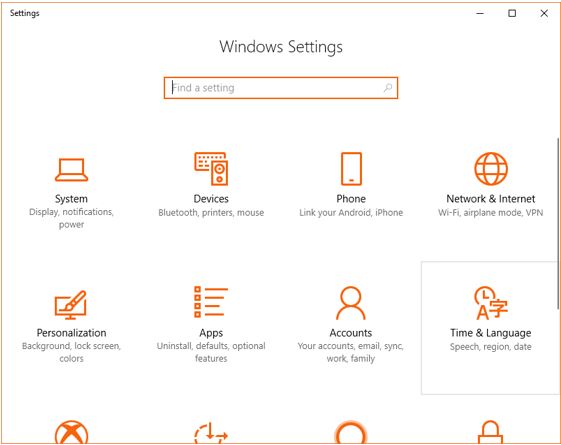Minimize the Settings window
The height and width of the screenshot is (445, 561).
tap(480, 13)
